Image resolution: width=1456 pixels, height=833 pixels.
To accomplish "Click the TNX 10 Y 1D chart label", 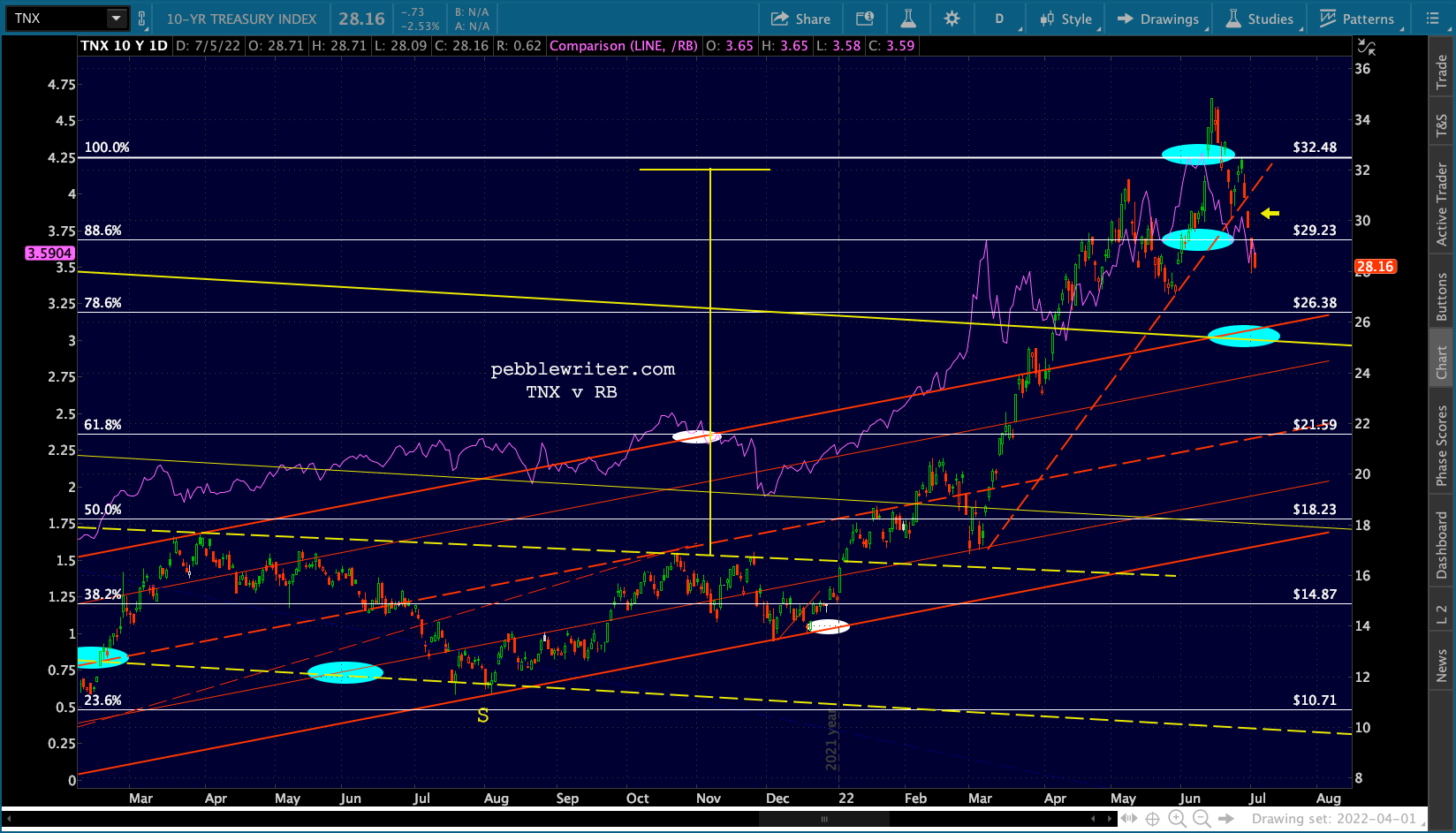I will [x=125, y=46].
